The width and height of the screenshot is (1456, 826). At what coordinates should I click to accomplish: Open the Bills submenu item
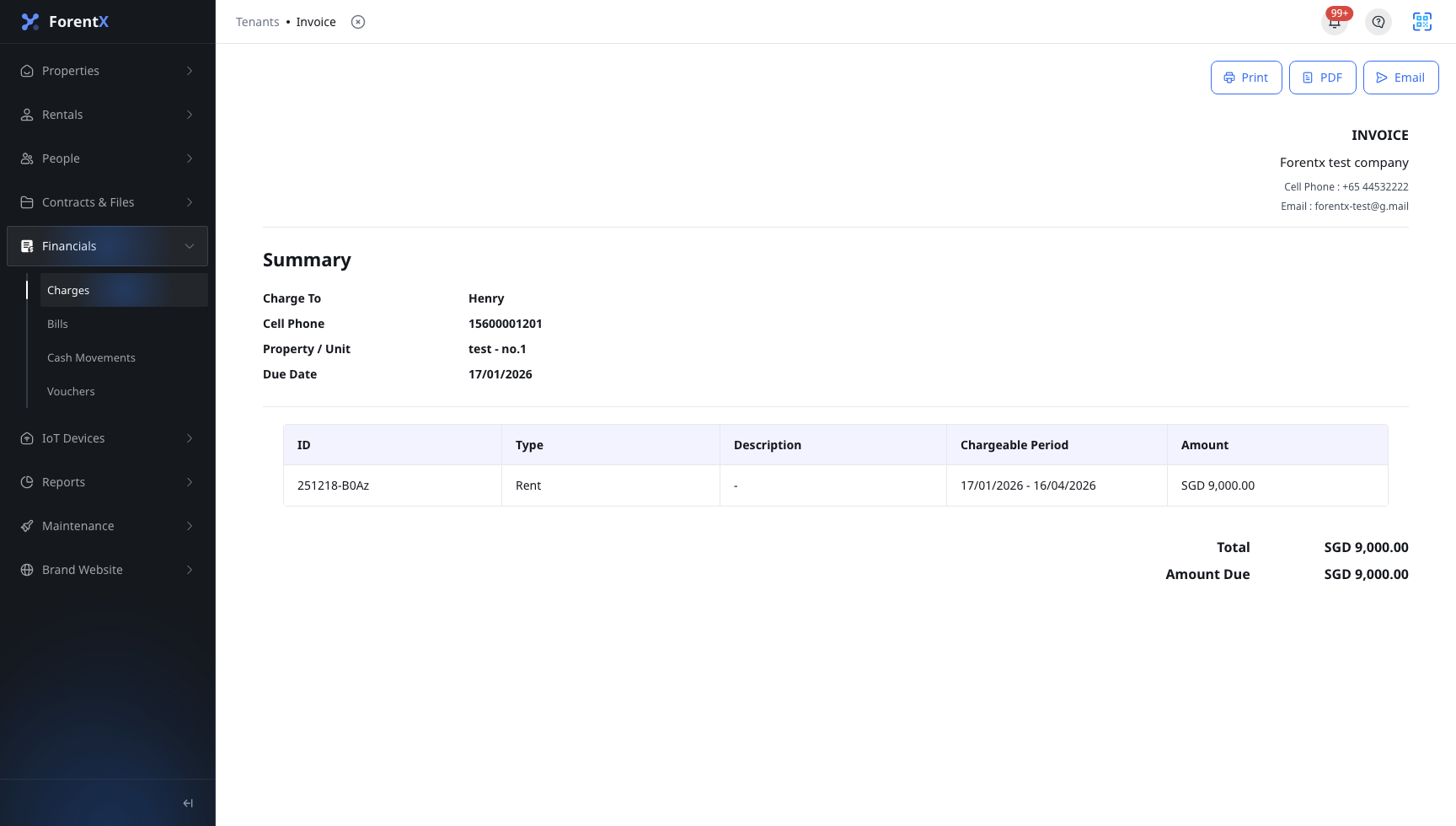coord(124,324)
